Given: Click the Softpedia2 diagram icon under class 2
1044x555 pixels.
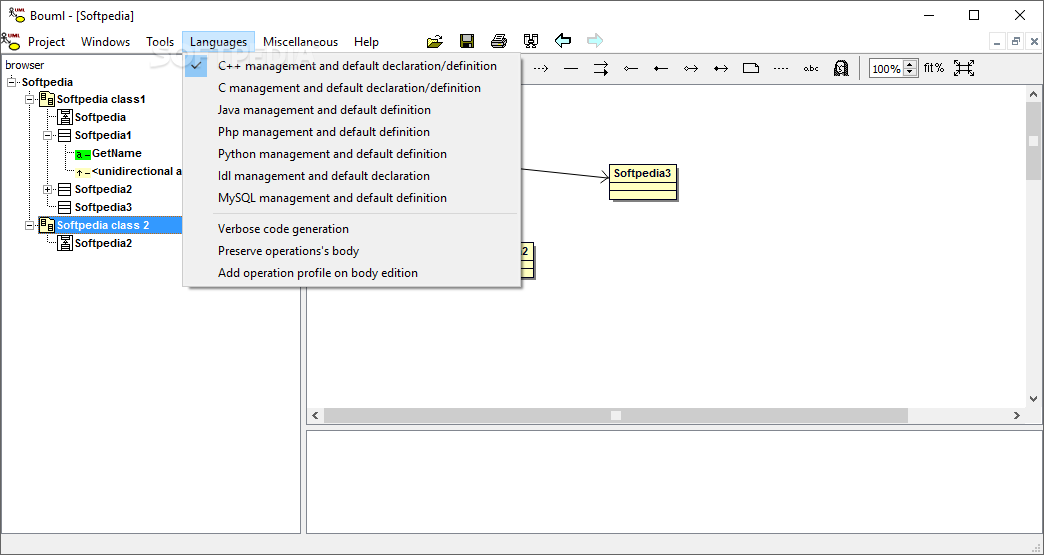Looking at the screenshot, I should coord(65,243).
